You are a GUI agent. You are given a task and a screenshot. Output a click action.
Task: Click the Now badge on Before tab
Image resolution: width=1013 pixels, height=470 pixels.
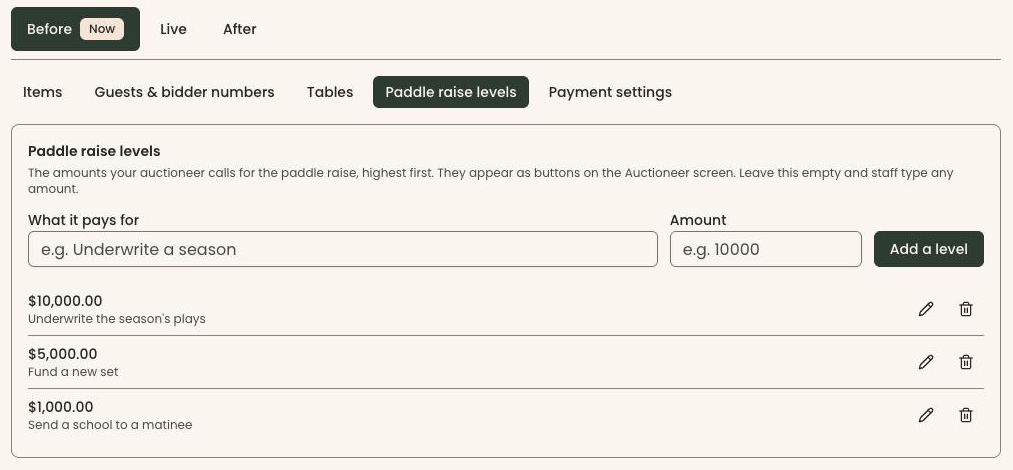(102, 29)
